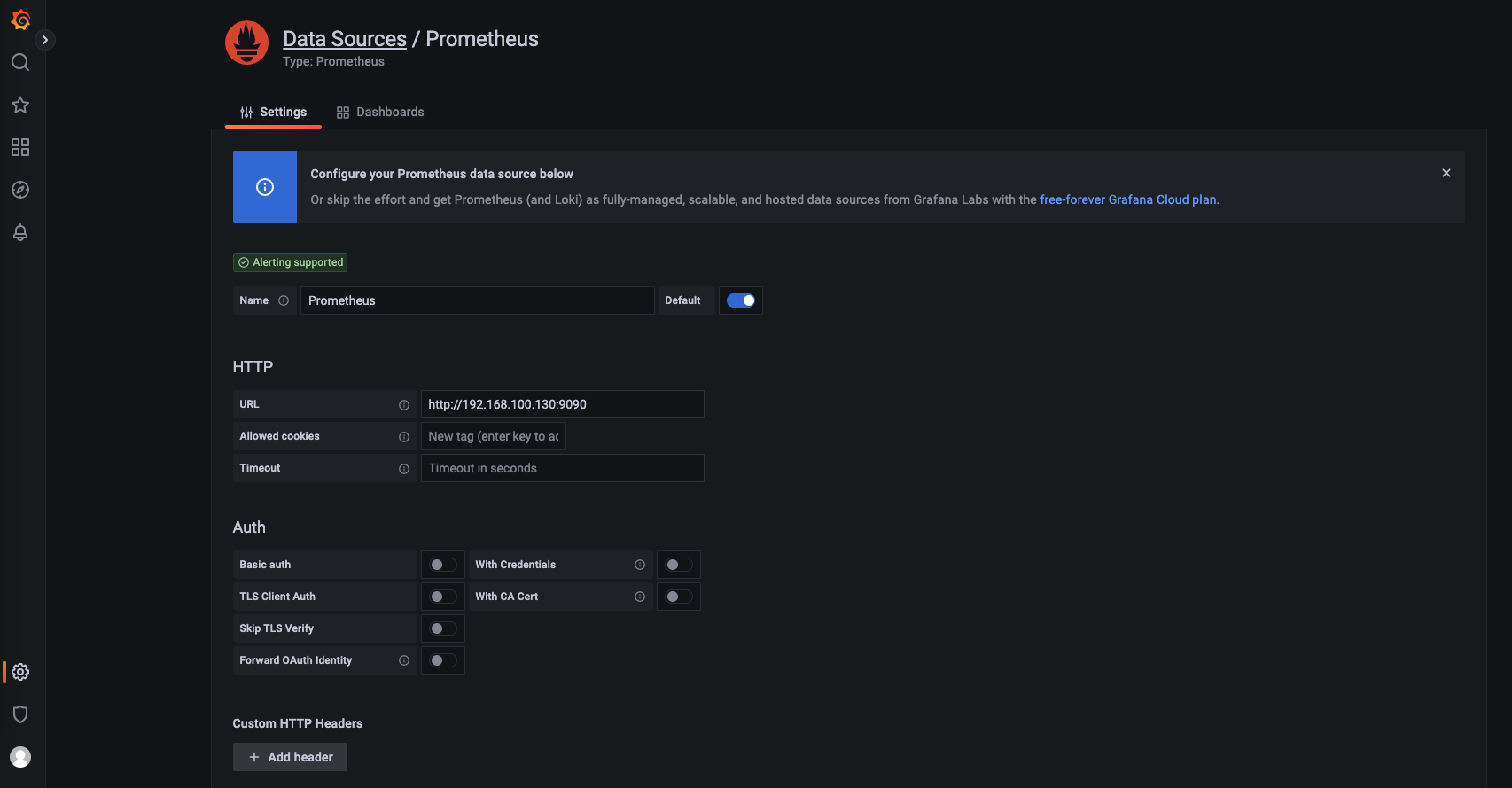Image resolution: width=1512 pixels, height=788 pixels.
Task: Open the Search dashboards icon
Action: pyautogui.click(x=20, y=62)
